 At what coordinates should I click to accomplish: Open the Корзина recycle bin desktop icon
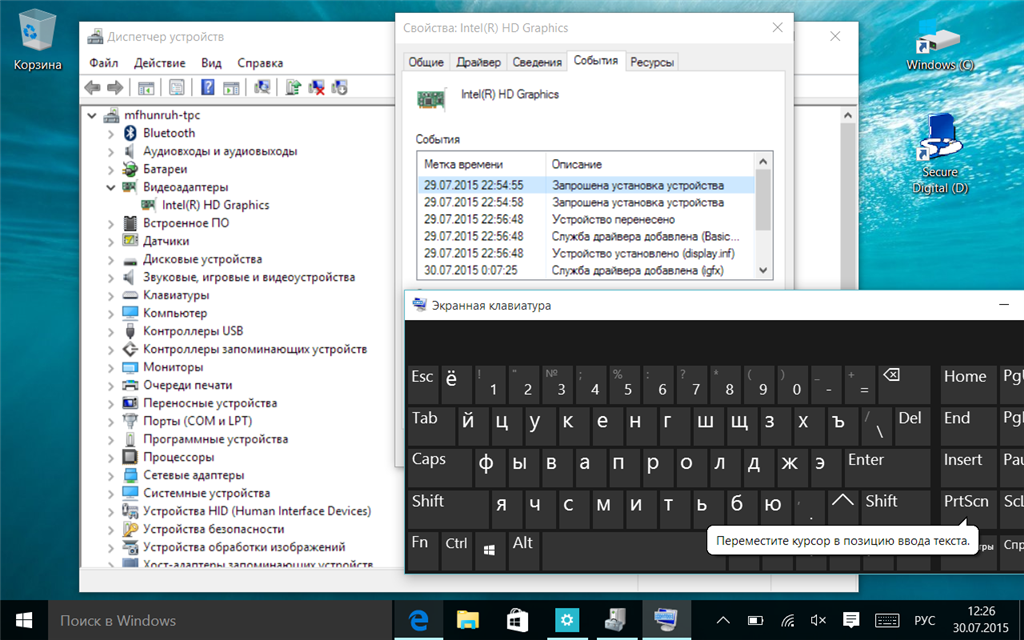[x=37, y=40]
